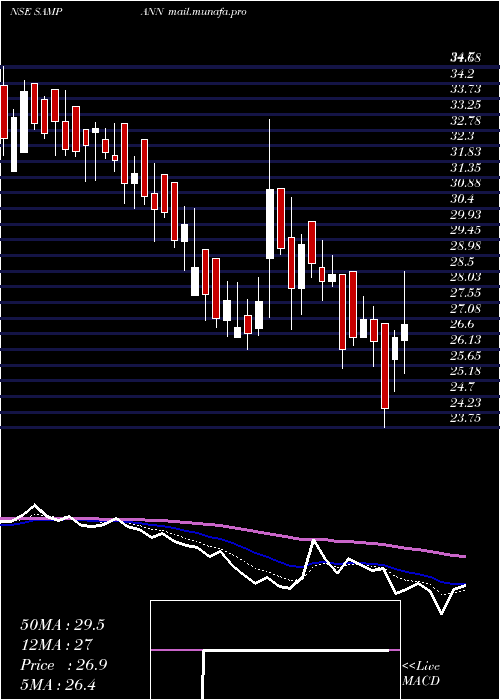This screenshot has height=700, width=500.
Task: Click the 28.03 price axis label
Action: [x=466, y=277]
